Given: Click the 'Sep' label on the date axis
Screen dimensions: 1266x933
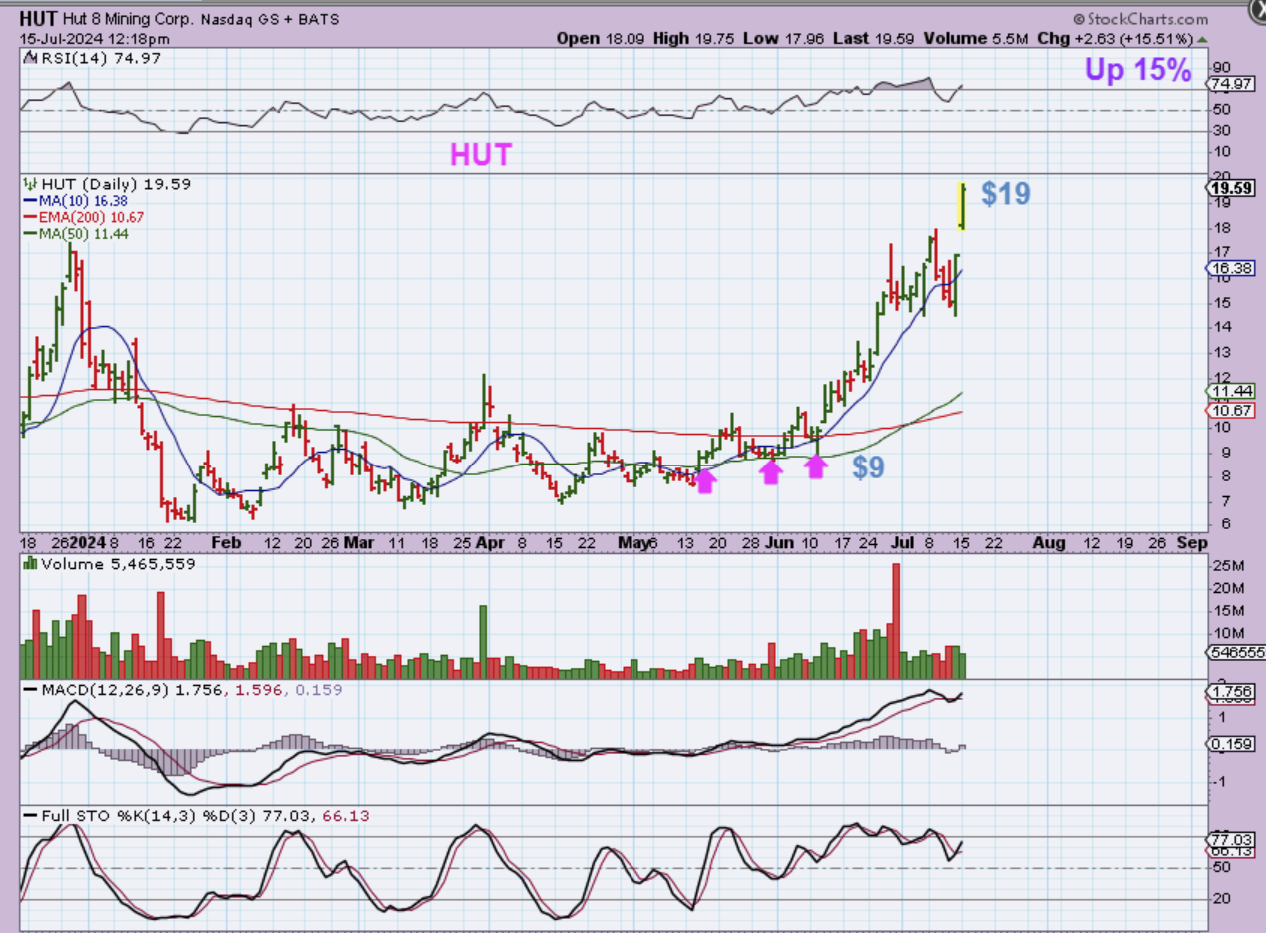Looking at the screenshot, I should (1192, 542).
